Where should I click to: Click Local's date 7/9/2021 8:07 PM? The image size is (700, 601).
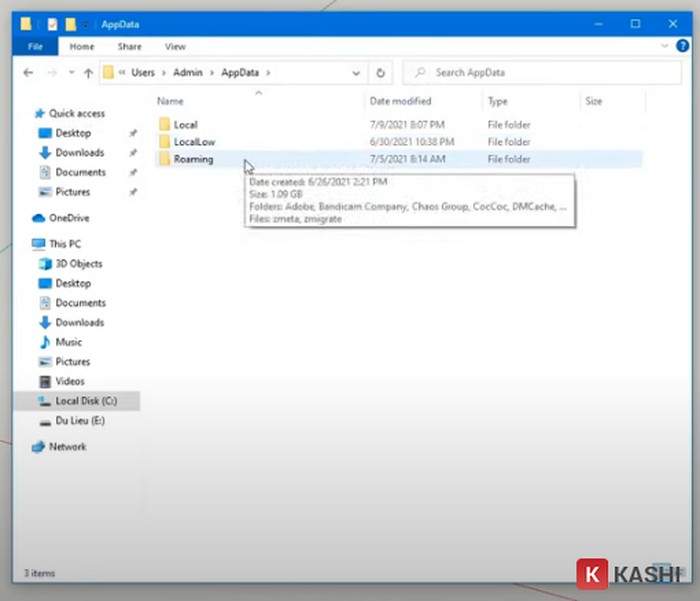coord(407,125)
